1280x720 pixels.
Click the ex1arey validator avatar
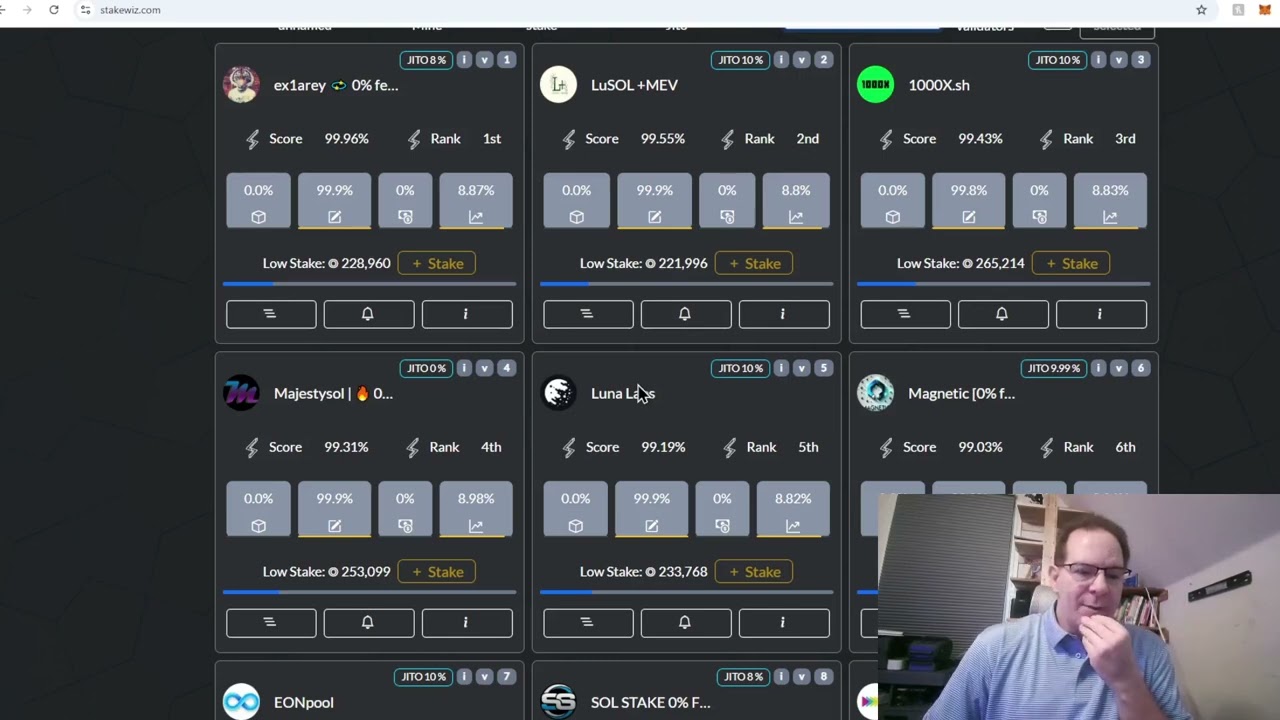pyautogui.click(x=241, y=85)
